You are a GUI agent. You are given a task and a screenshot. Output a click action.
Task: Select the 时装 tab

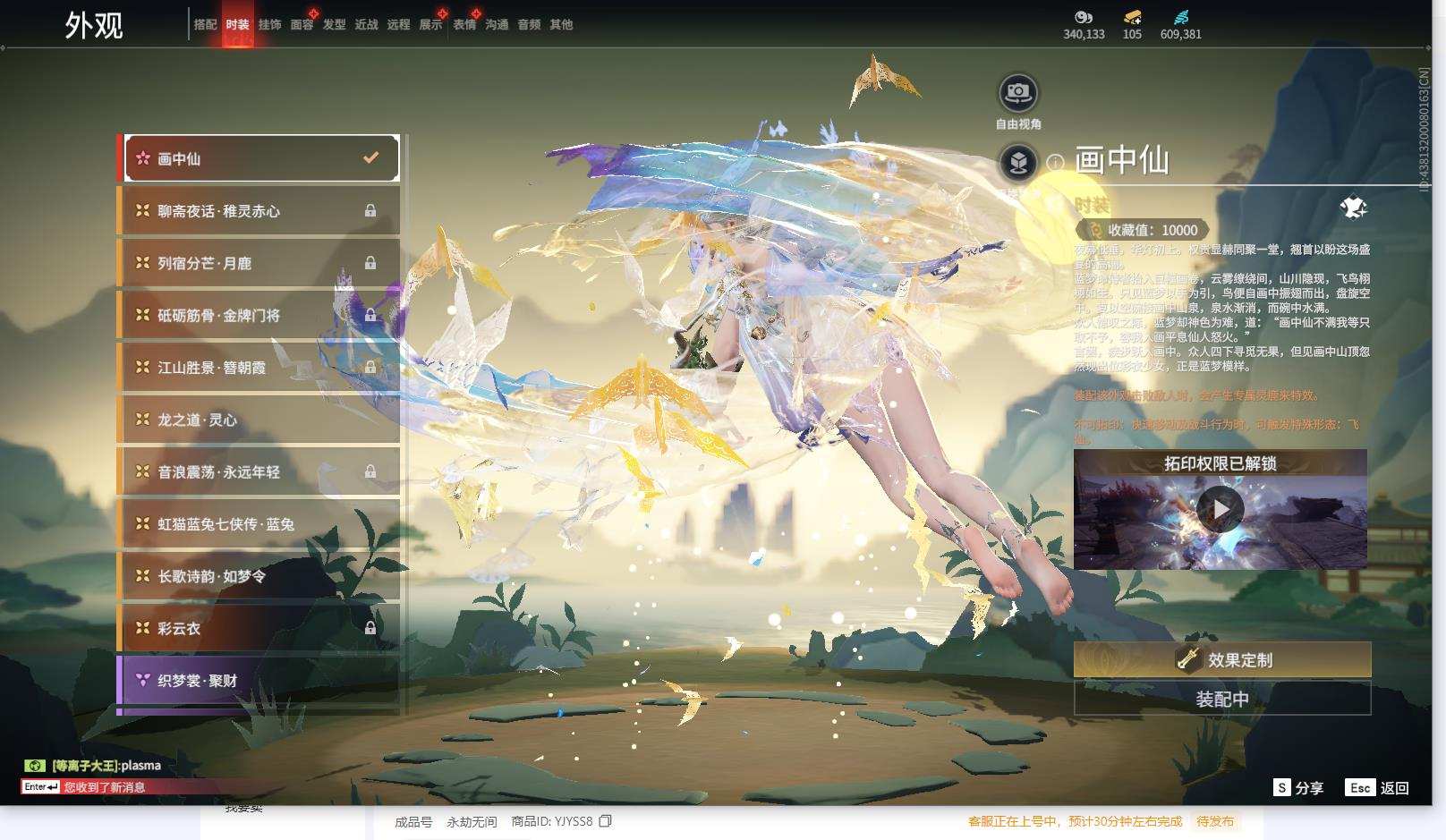point(237,25)
